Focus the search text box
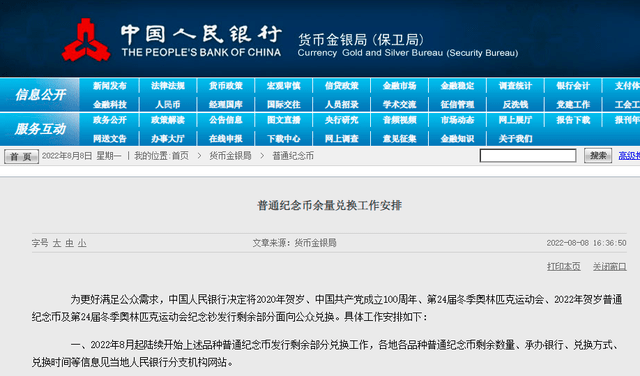 [528, 156]
